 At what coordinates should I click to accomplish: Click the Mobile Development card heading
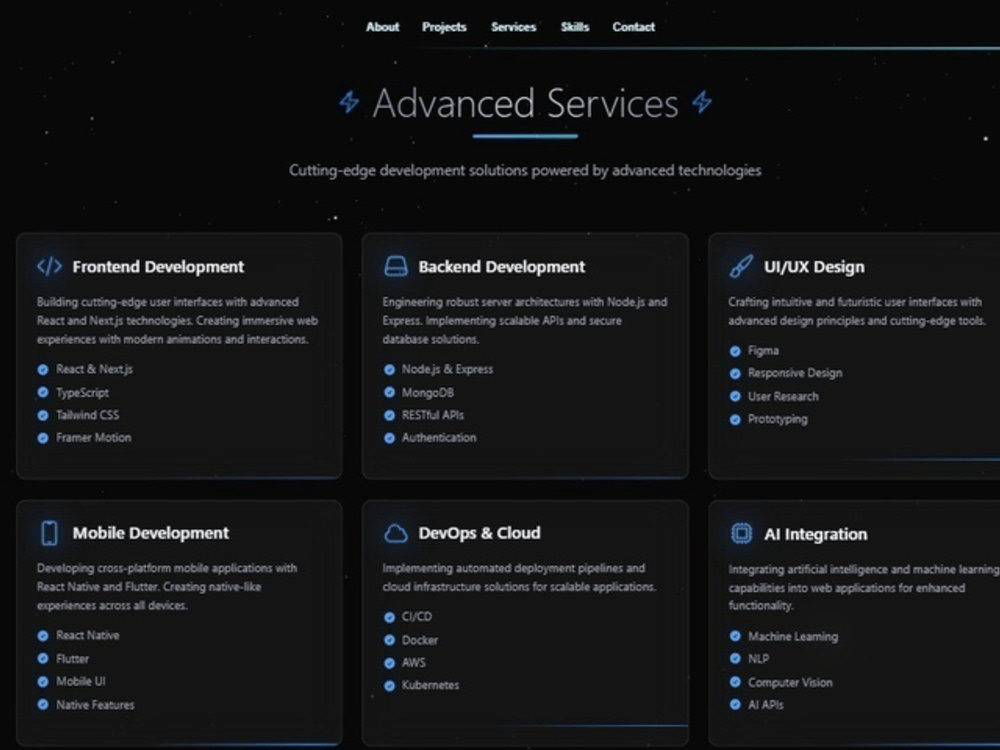[x=151, y=533]
